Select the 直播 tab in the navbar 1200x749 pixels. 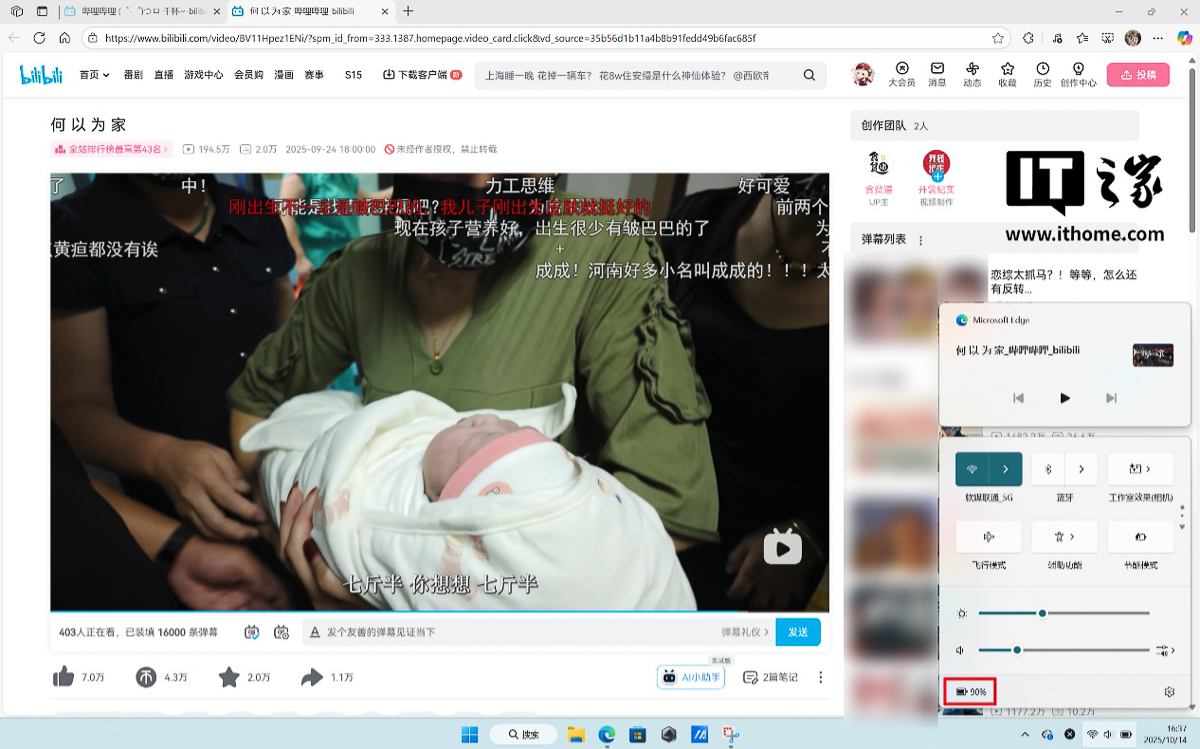click(x=163, y=75)
